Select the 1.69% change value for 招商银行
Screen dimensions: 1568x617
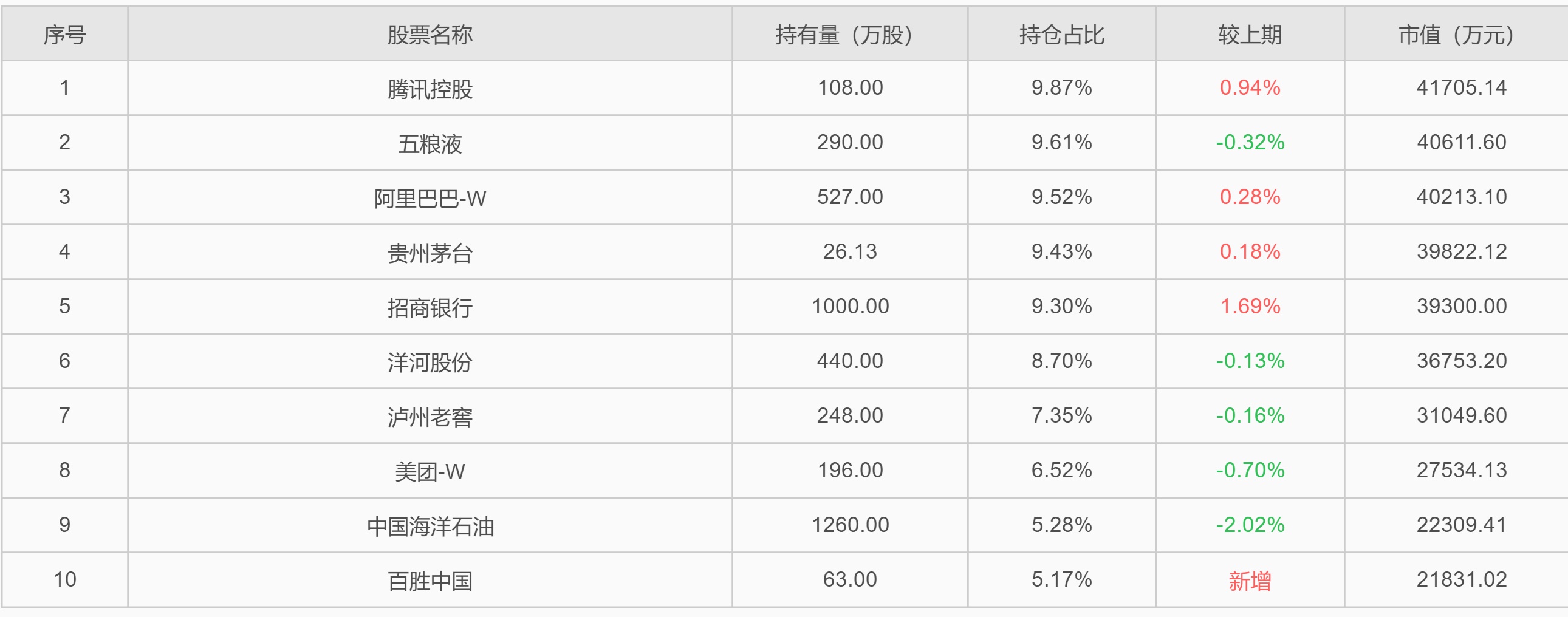coord(1250,306)
